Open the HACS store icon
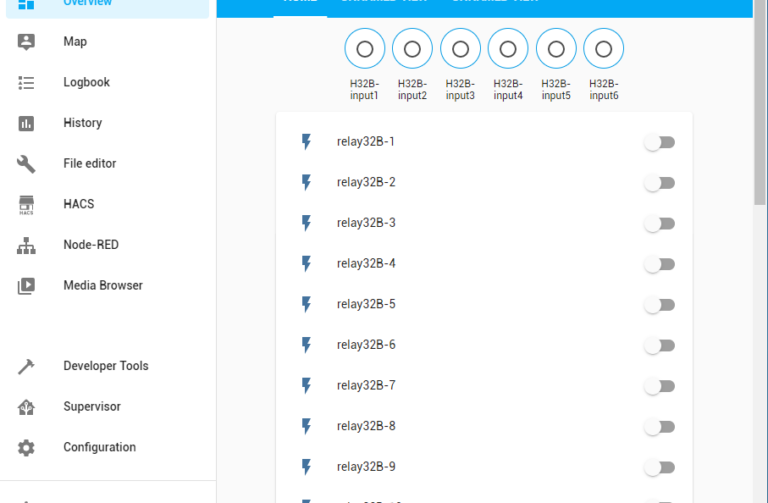Screen dimensions: 768x503 pyautogui.click(x=26, y=204)
